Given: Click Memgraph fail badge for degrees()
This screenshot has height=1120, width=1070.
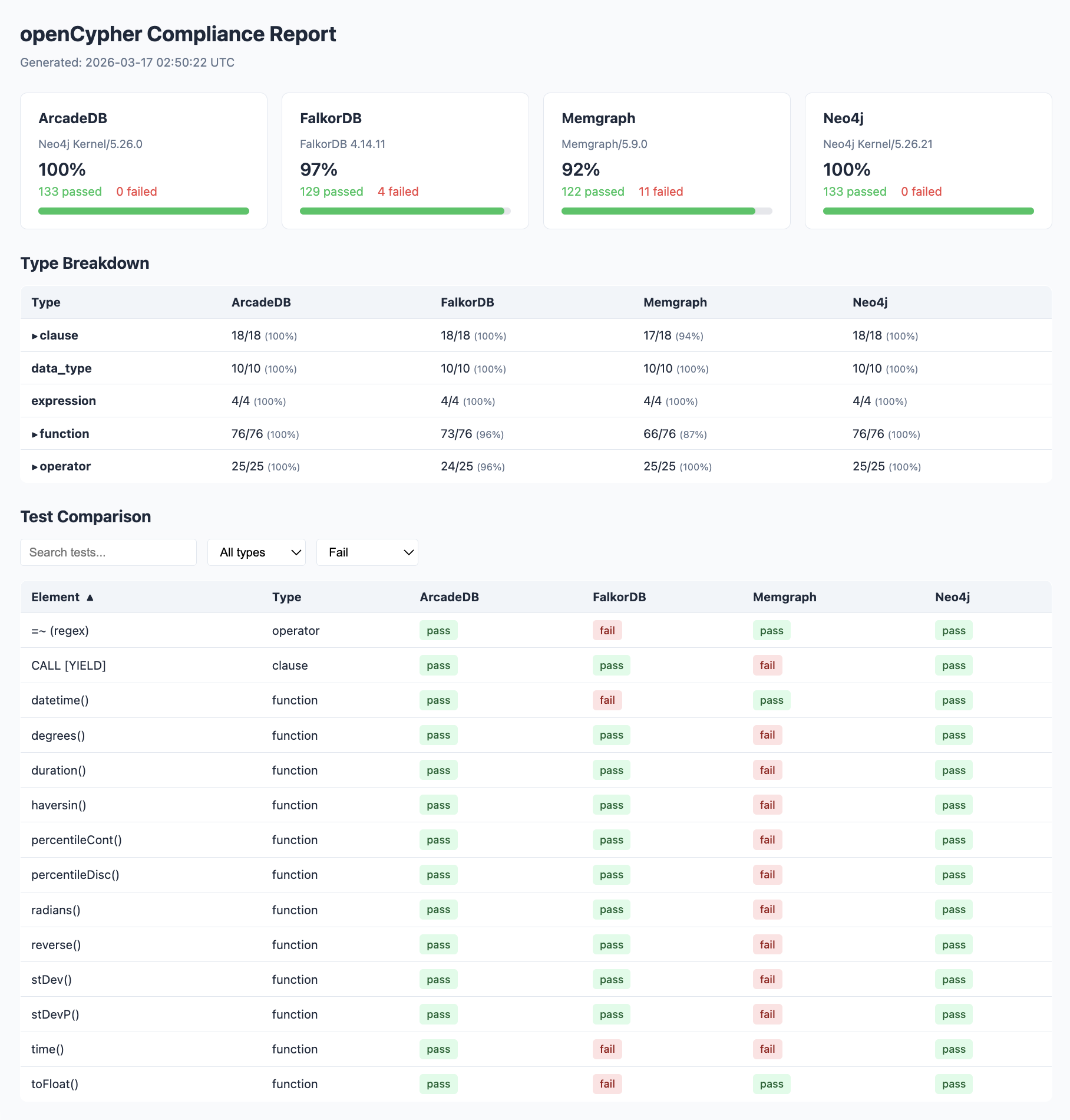Looking at the screenshot, I should click(768, 735).
